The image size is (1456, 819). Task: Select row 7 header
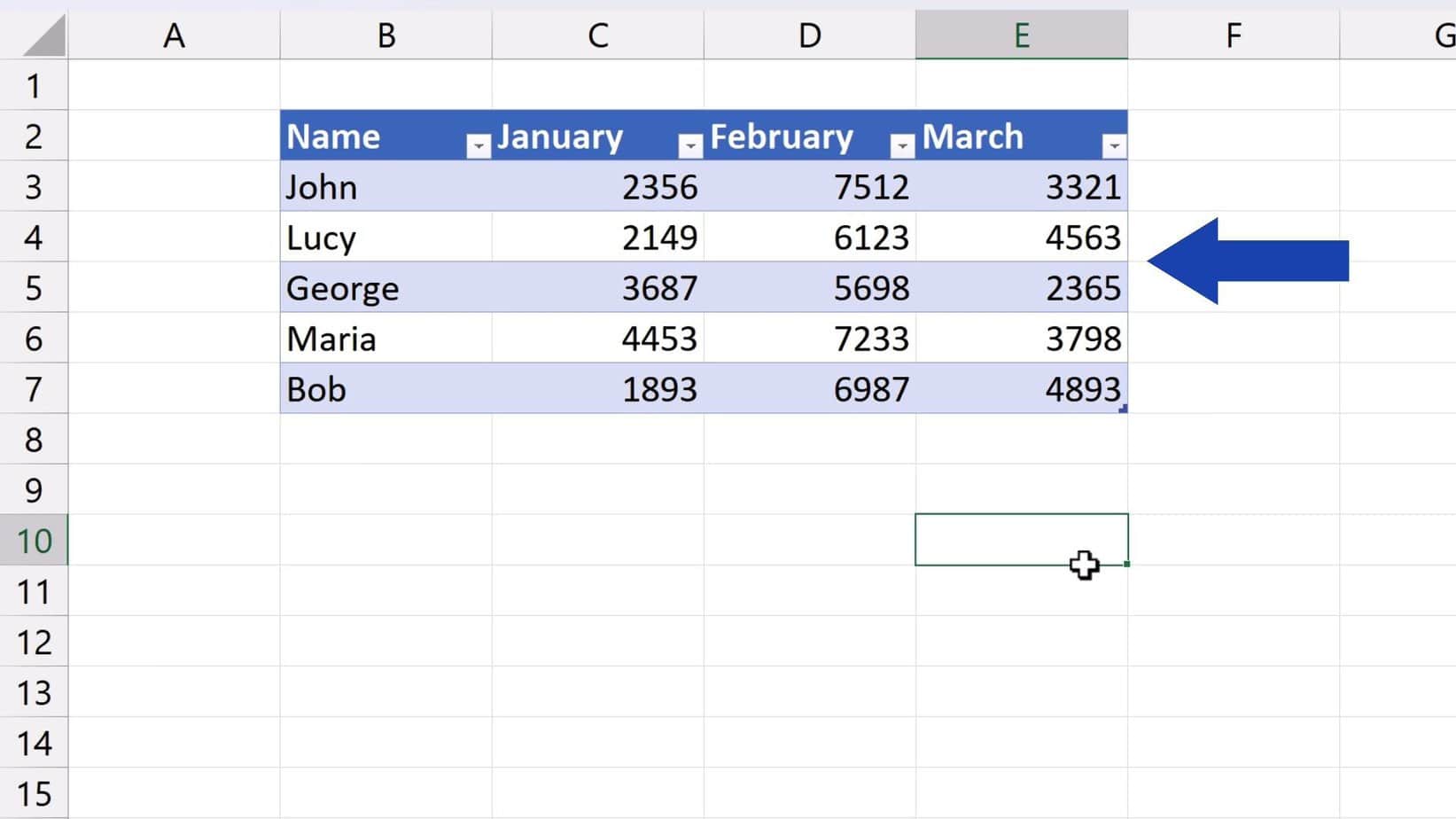(34, 388)
